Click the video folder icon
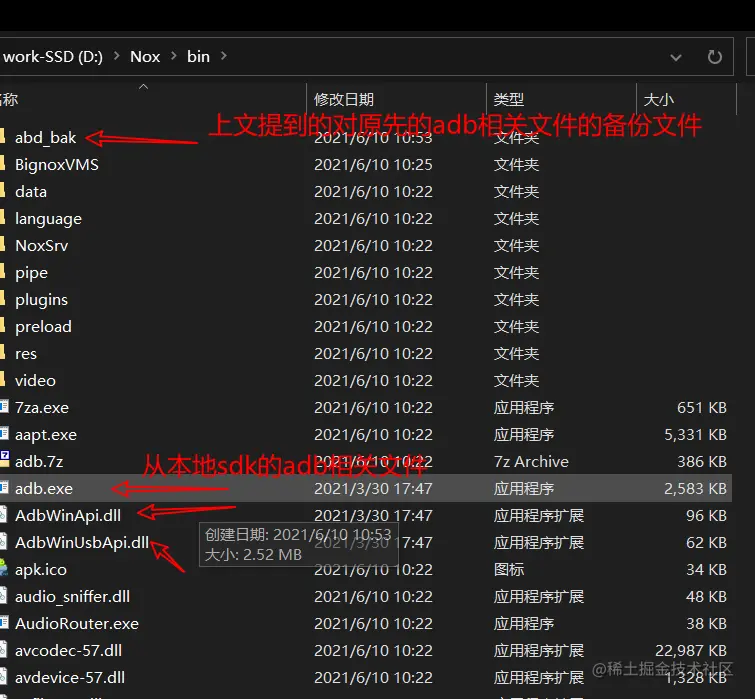 [3, 379]
